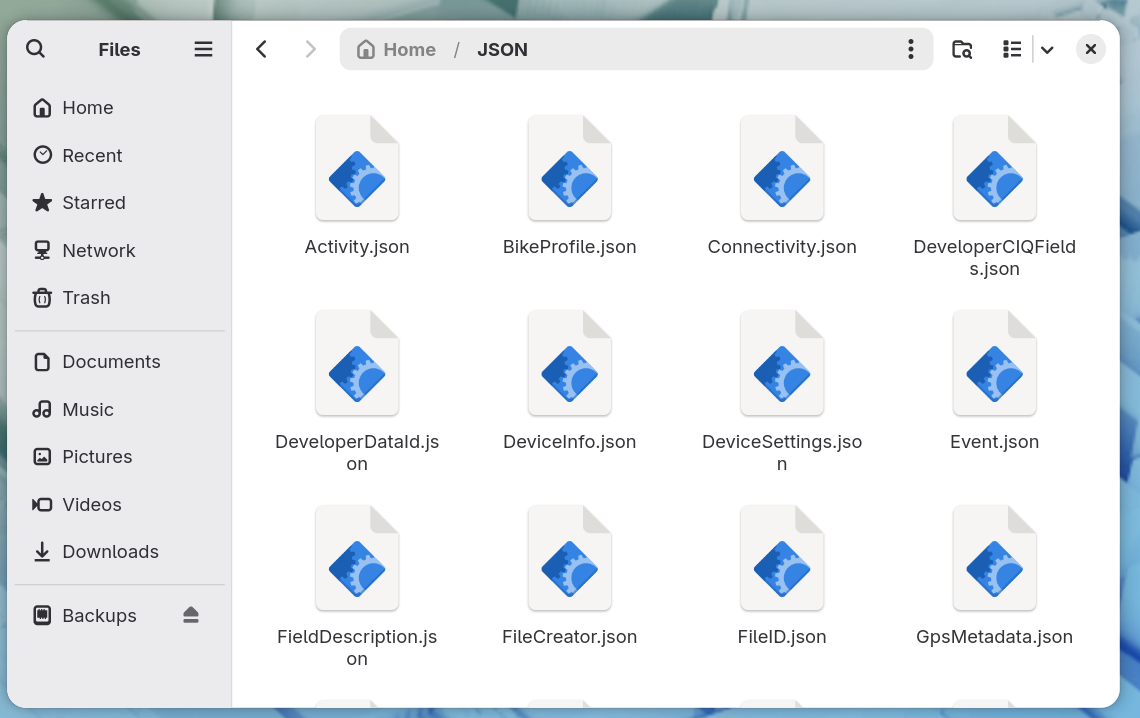Viewport: 1140px width, 718px height.
Task: Select the Event.json file icon
Action: pos(995,363)
